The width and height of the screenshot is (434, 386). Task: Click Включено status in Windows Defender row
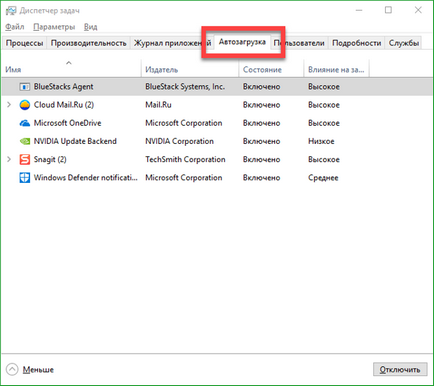(x=261, y=178)
